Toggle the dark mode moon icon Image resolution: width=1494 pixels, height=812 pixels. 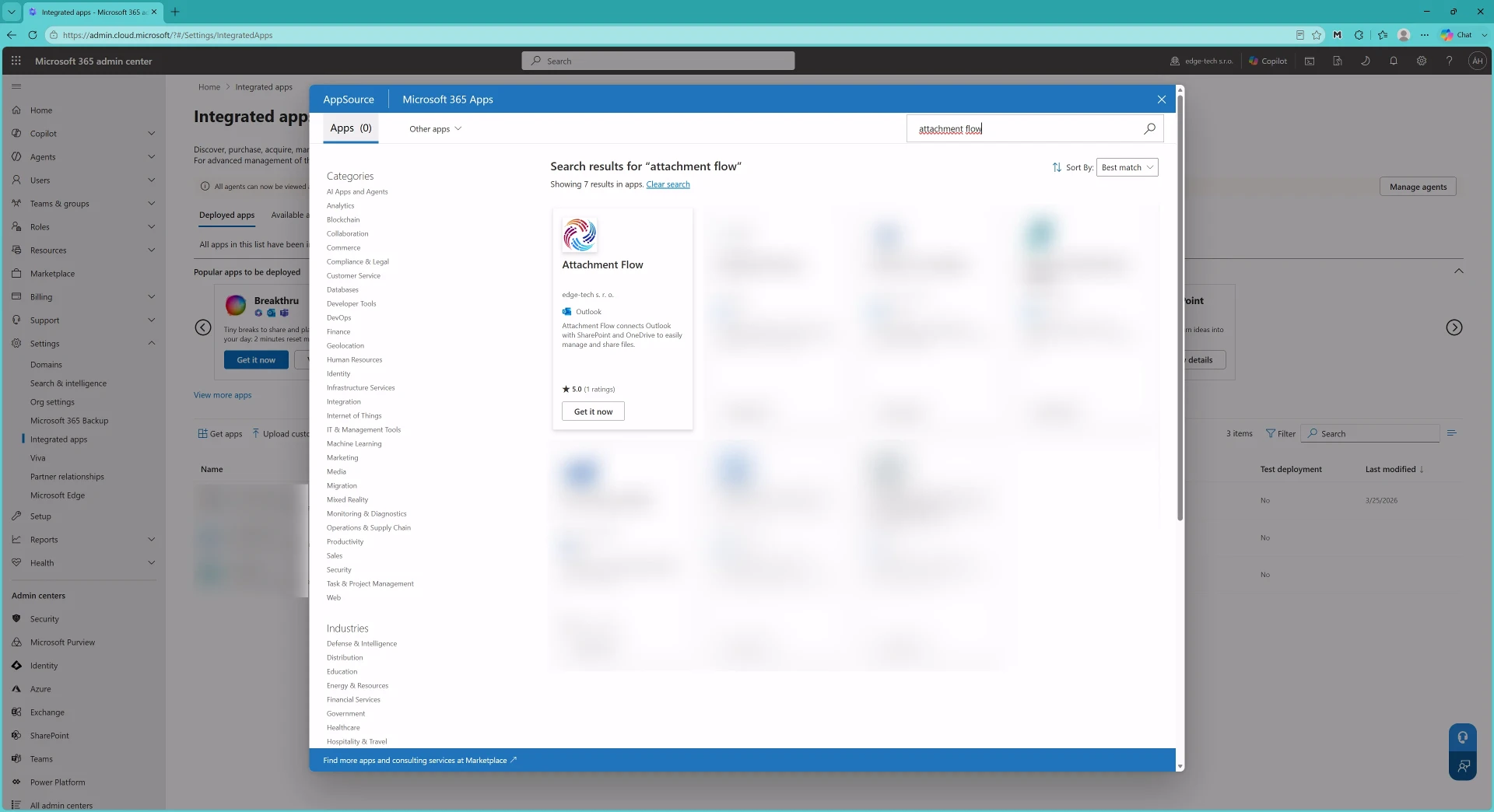tap(1365, 61)
